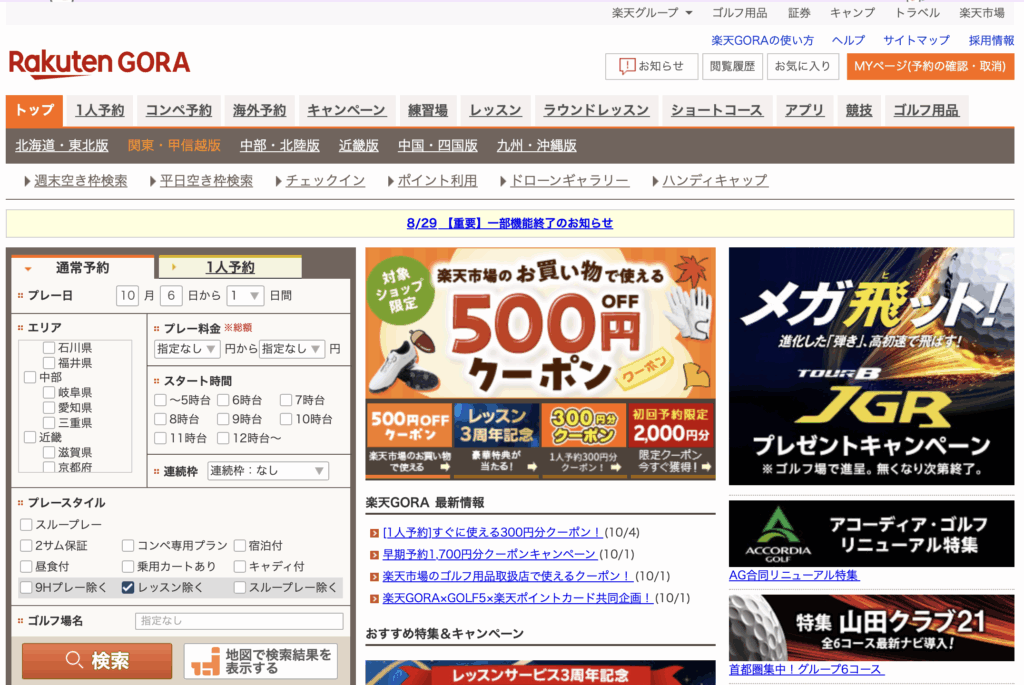Viewport: 1024px width, 685px height.
Task: Click the 初回予約限定 2,000円分 coupon tile
Action: 671,438
